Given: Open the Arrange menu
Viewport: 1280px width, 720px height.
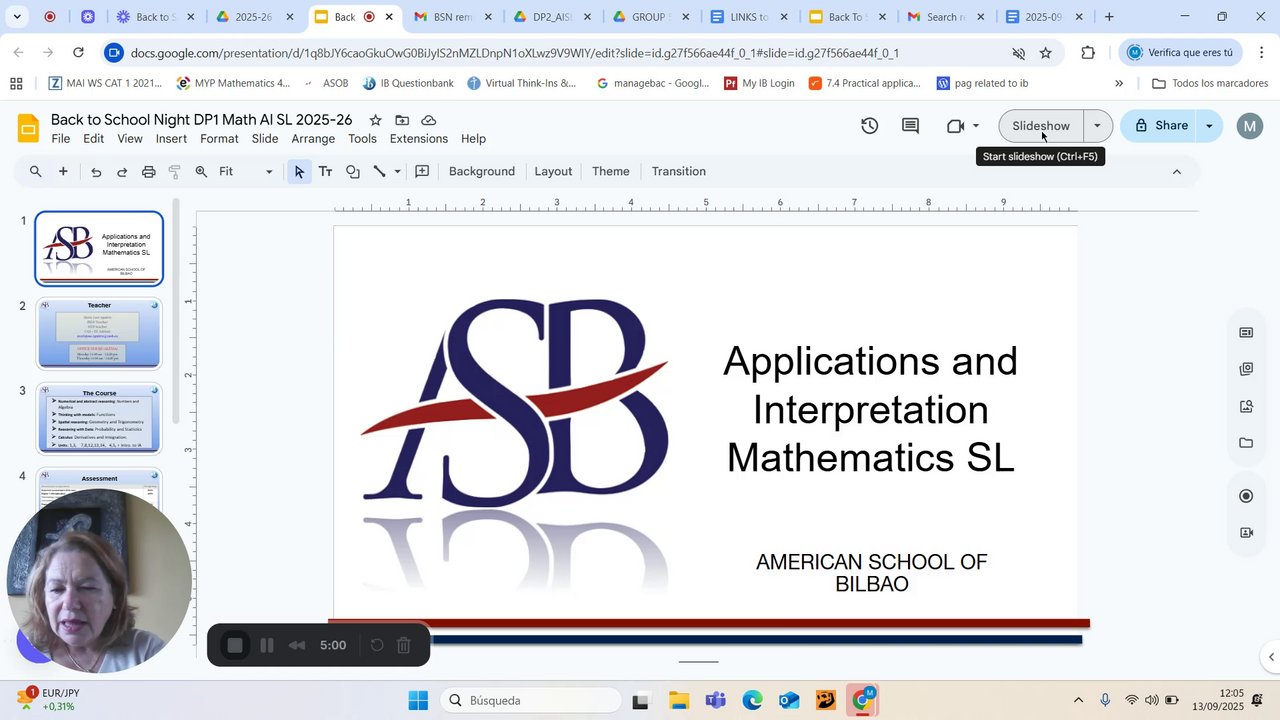Looking at the screenshot, I should coord(313,139).
